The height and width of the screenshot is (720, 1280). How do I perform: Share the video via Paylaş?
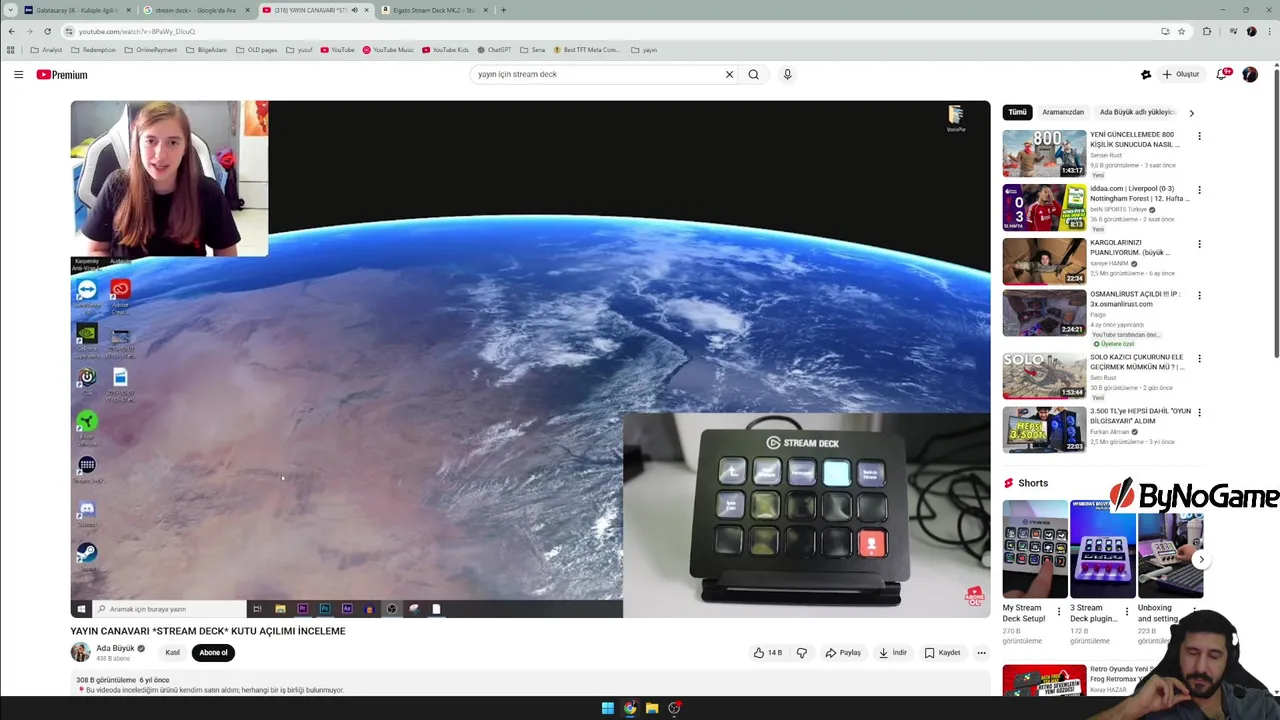coord(842,653)
